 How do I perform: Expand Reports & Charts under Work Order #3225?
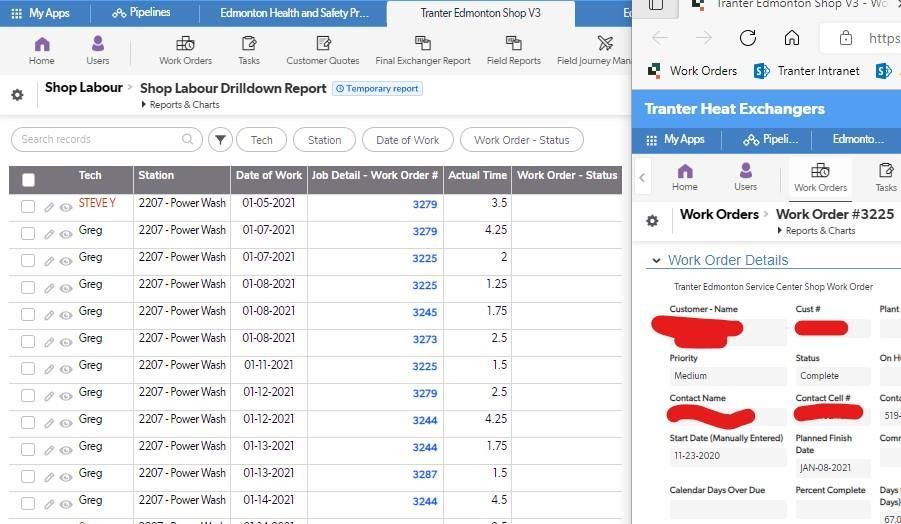[817, 230]
